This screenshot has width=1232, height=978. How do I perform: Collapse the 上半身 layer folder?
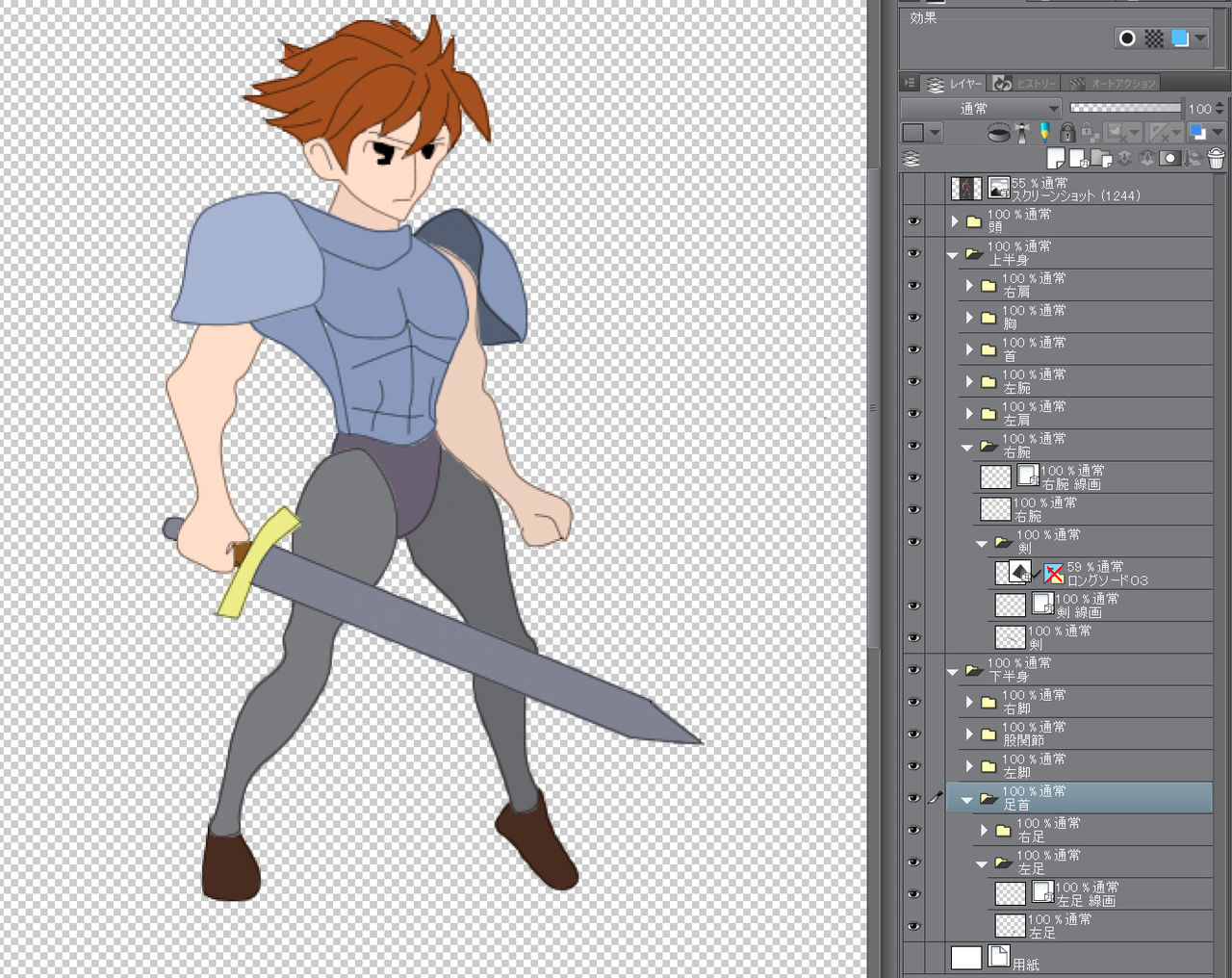click(x=953, y=254)
